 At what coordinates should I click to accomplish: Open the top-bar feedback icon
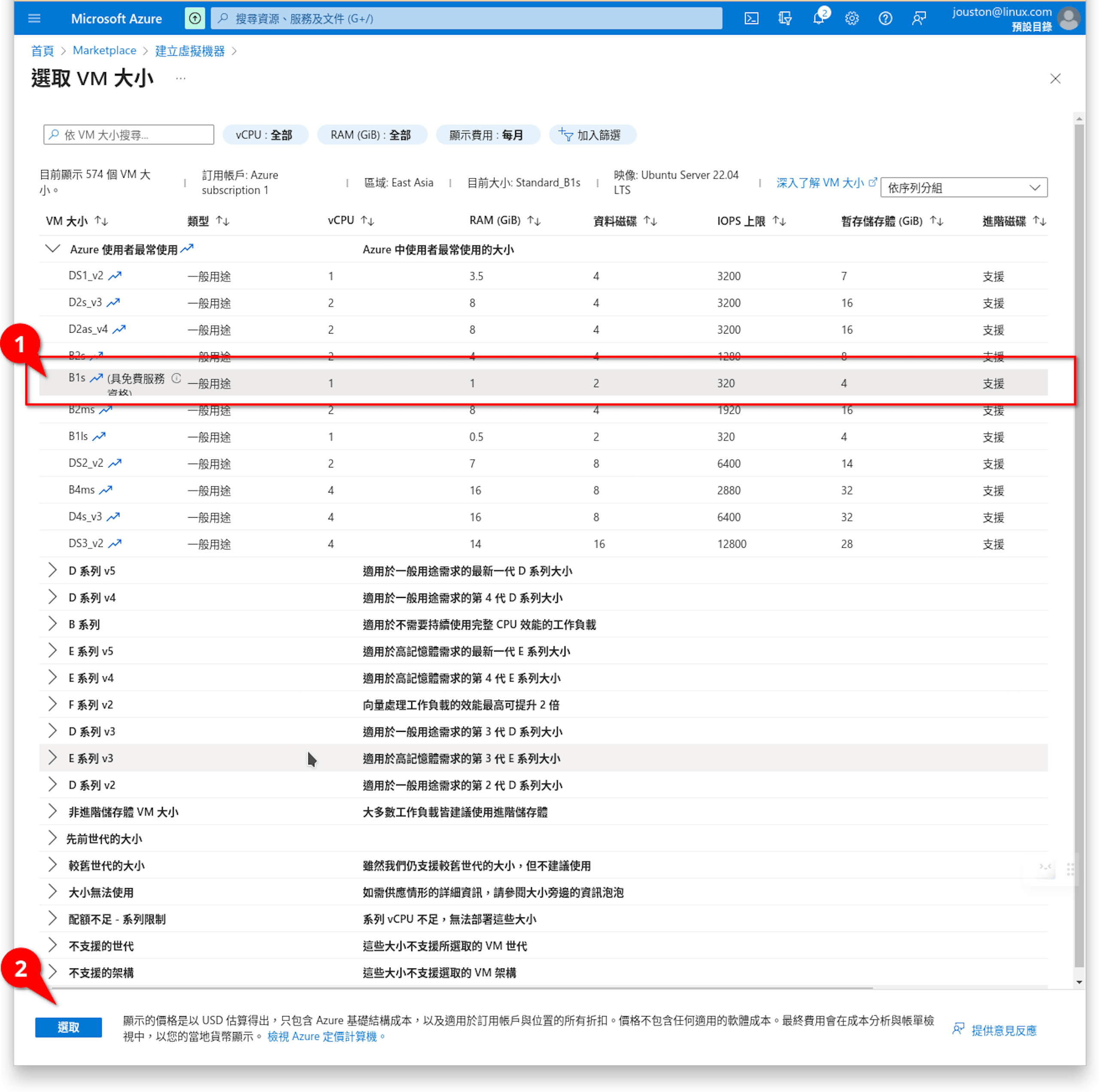click(x=919, y=18)
